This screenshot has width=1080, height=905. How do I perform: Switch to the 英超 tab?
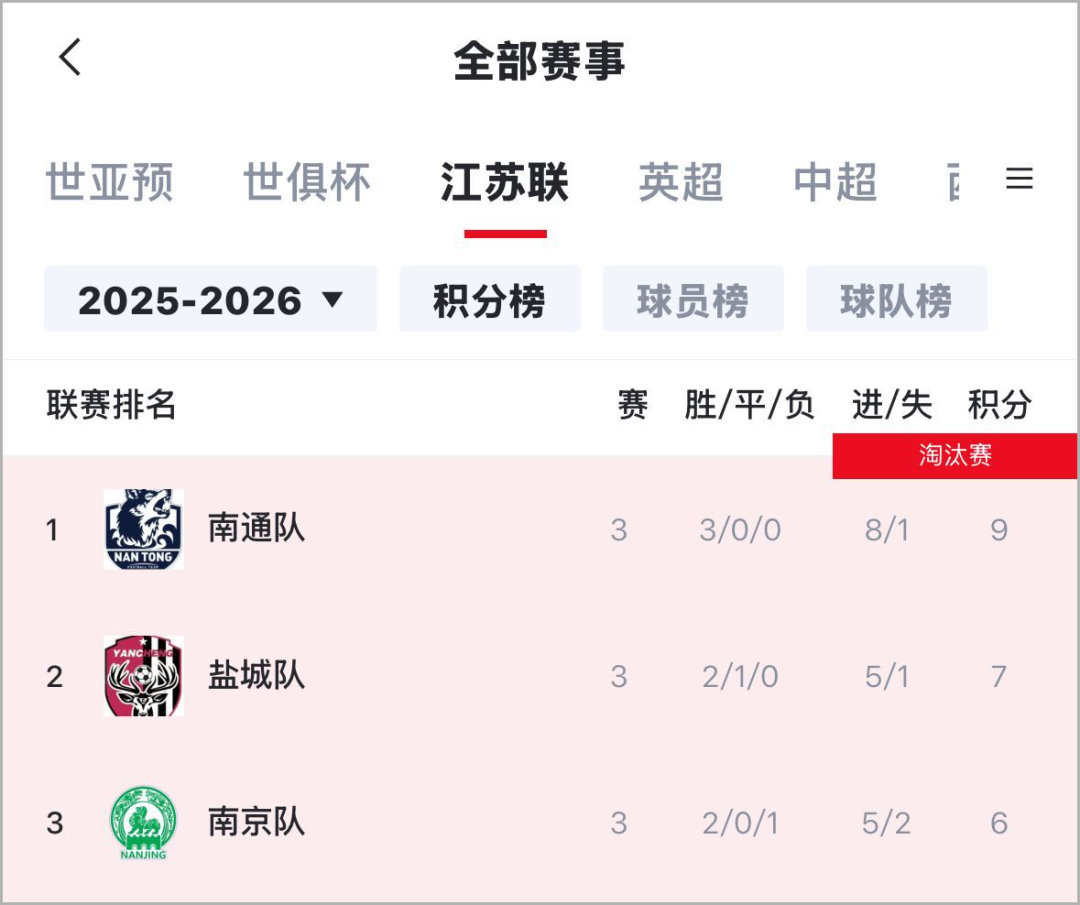(x=681, y=183)
